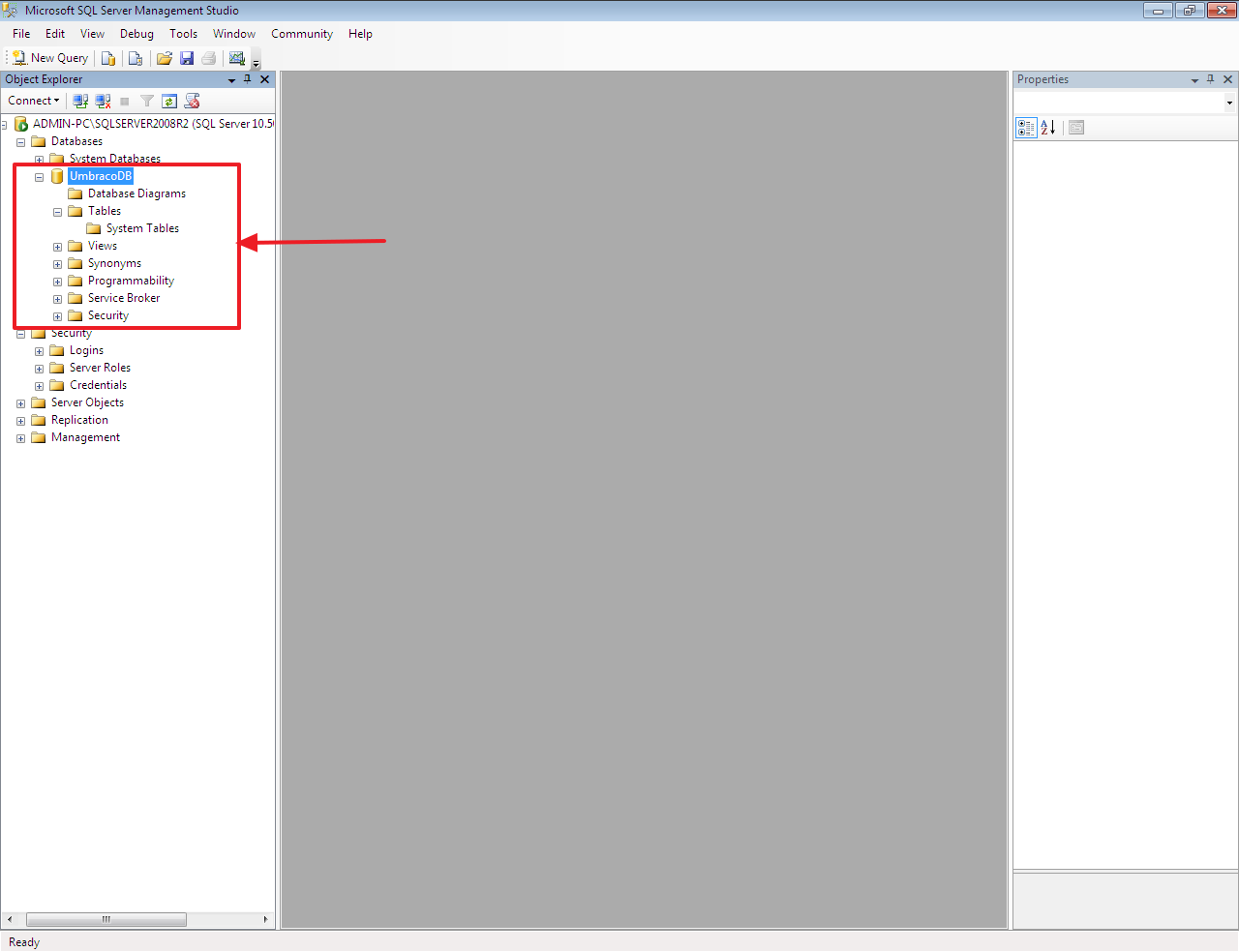Viewport: 1239px width, 952px height.
Task: Click the Save floppy disk icon
Action: click(187, 58)
